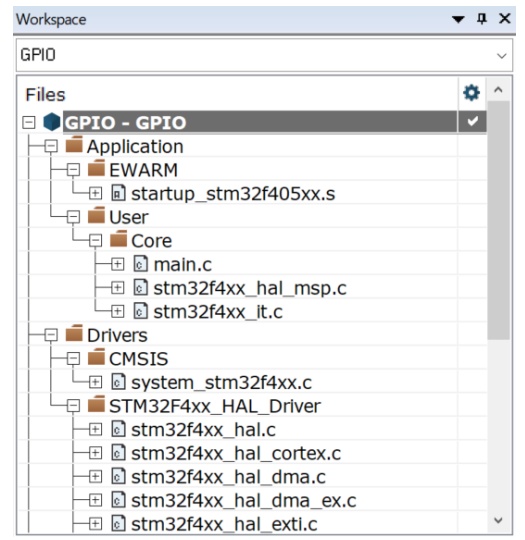Select stm32f4xx_hal_cortex.c file

click(236, 453)
